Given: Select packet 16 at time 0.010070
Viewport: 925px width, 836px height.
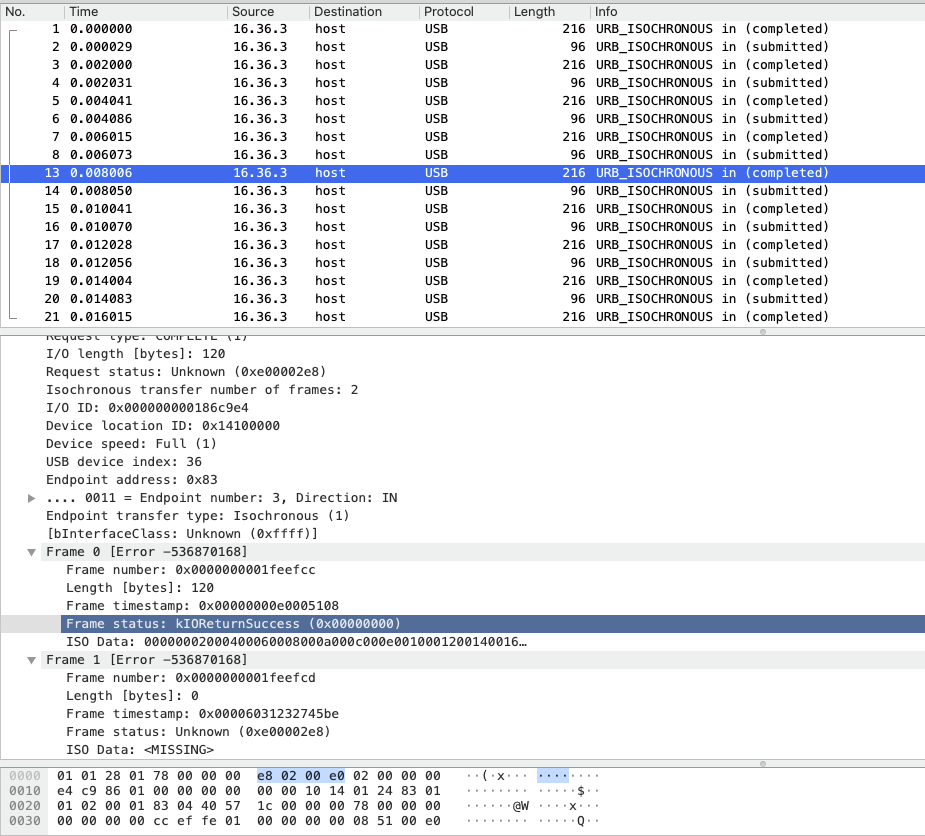Looking at the screenshot, I should pos(462,227).
